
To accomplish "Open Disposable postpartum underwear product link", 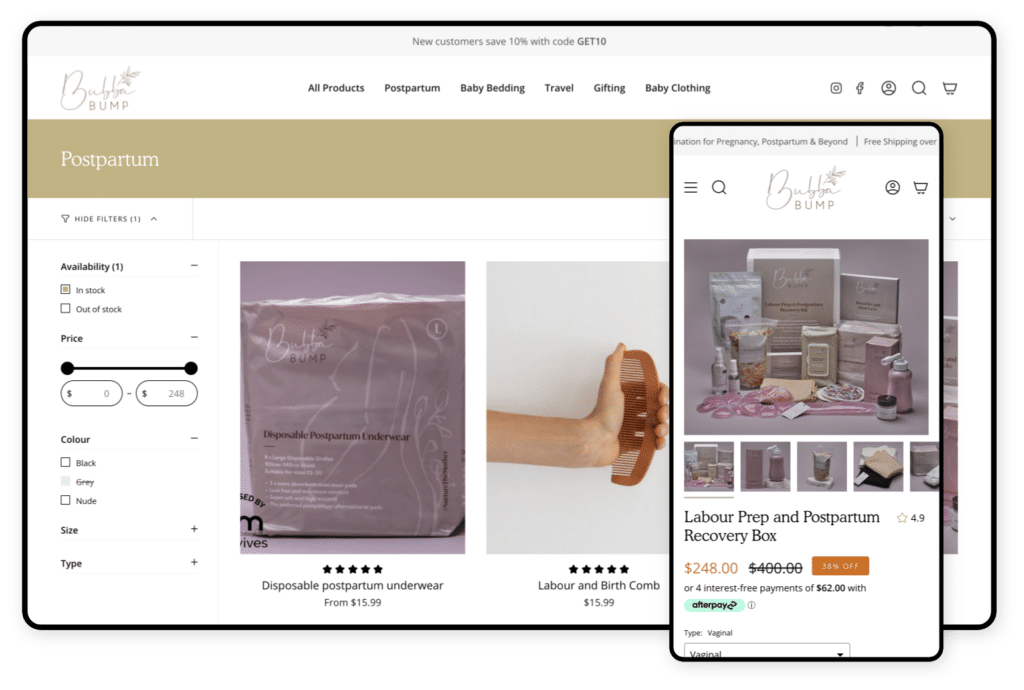I will (352, 585).
